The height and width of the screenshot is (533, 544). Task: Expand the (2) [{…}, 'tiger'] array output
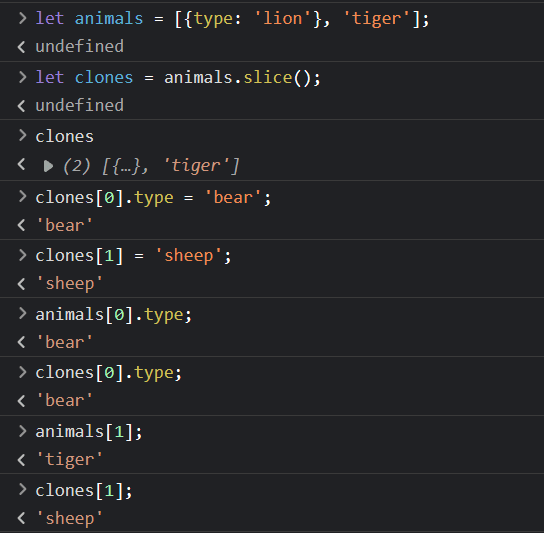(x=48, y=166)
